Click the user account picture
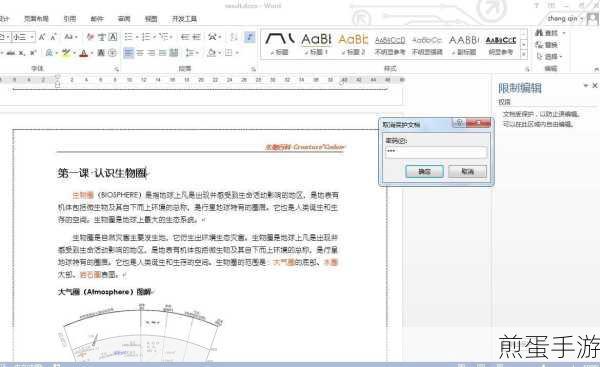The image size is (600, 367). coord(593,18)
